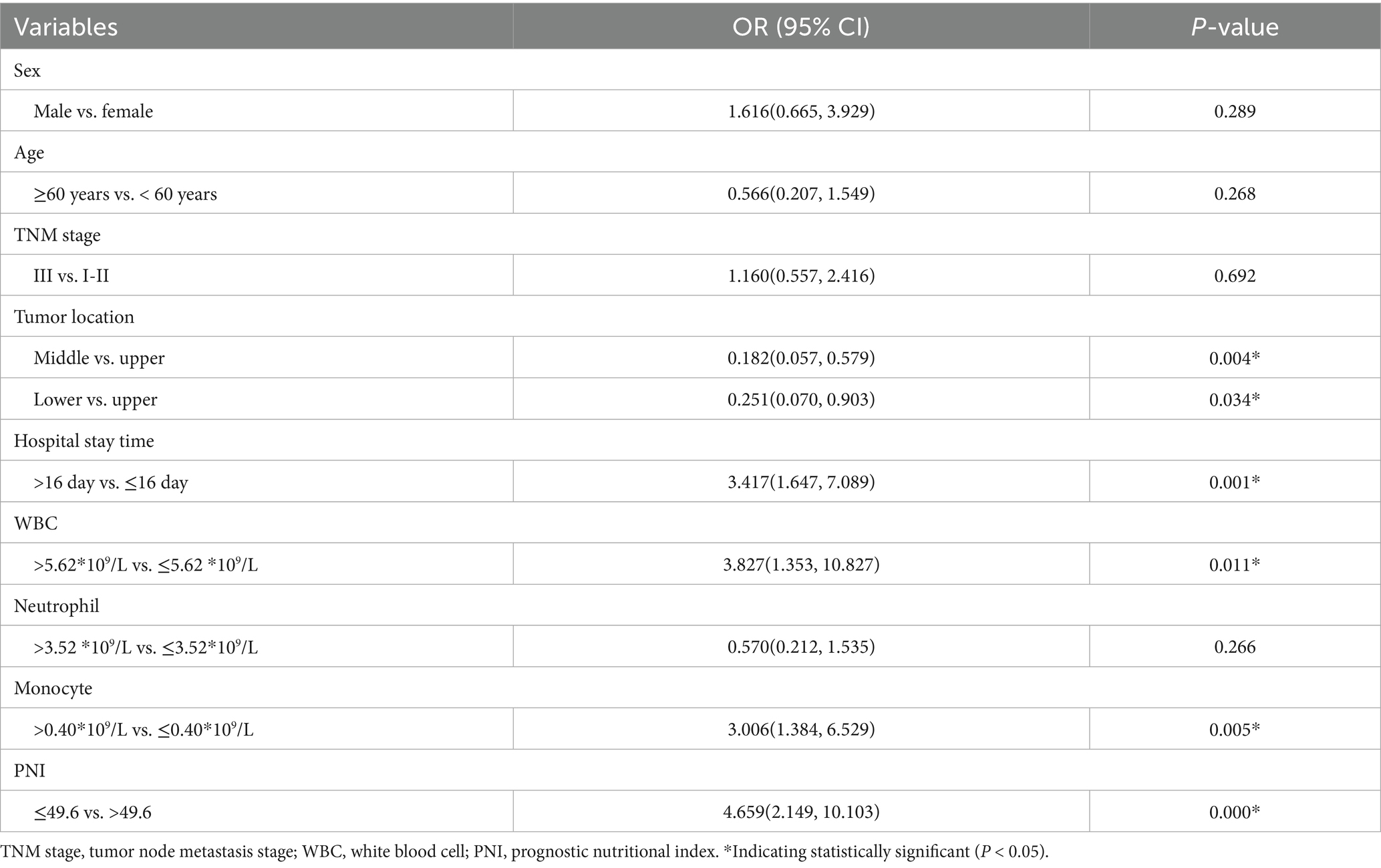Viewport: 1381px width, 868px height.
Task: Click the Middle vs. upper row label
Action: tap(99, 358)
